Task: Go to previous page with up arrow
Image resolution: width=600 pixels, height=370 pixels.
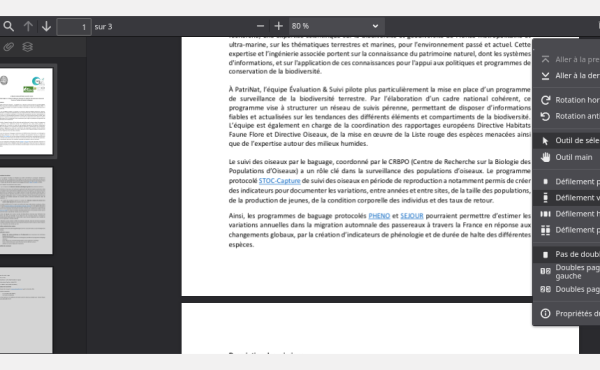Action: point(28,26)
